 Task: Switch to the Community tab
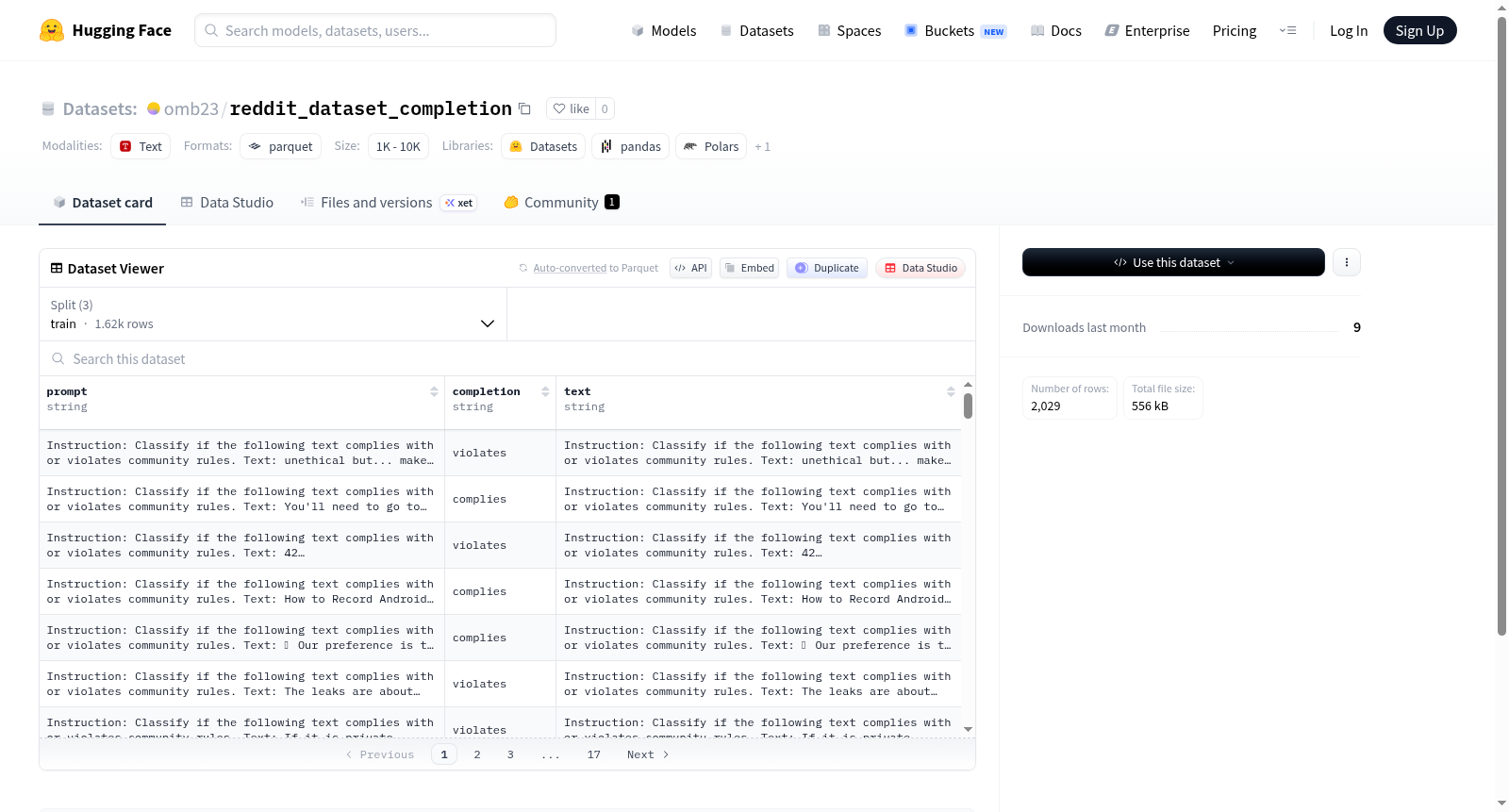(x=561, y=203)
